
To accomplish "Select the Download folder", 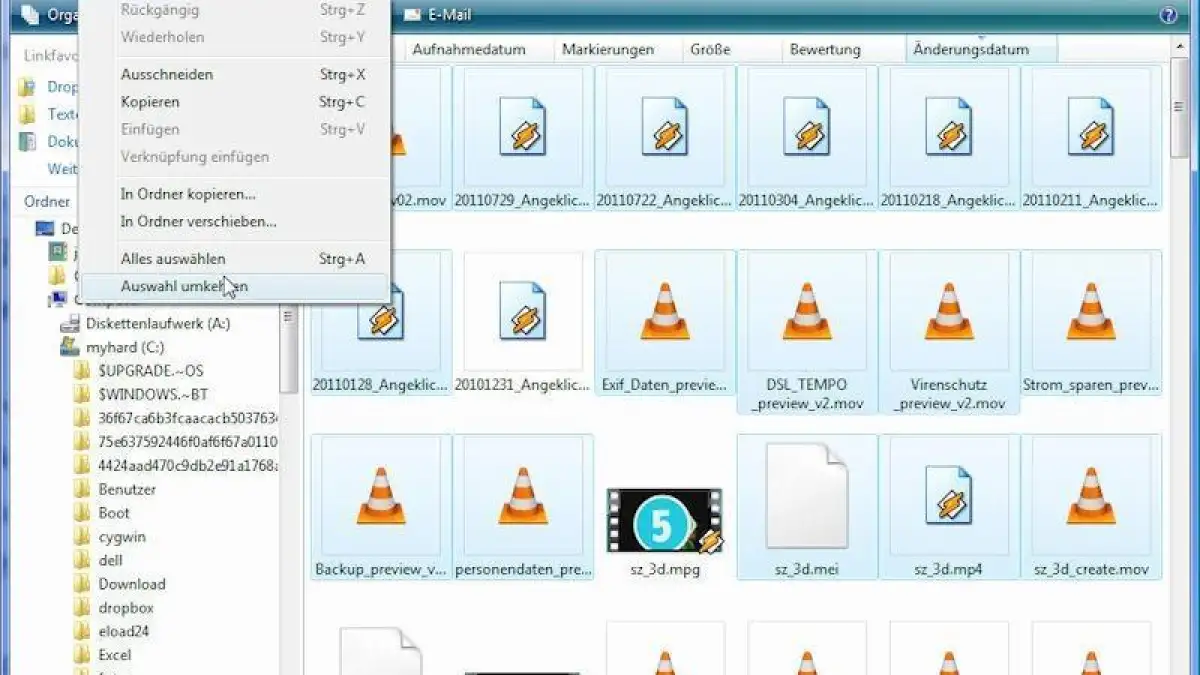I will pyautogui.click(x=131, y=583).
